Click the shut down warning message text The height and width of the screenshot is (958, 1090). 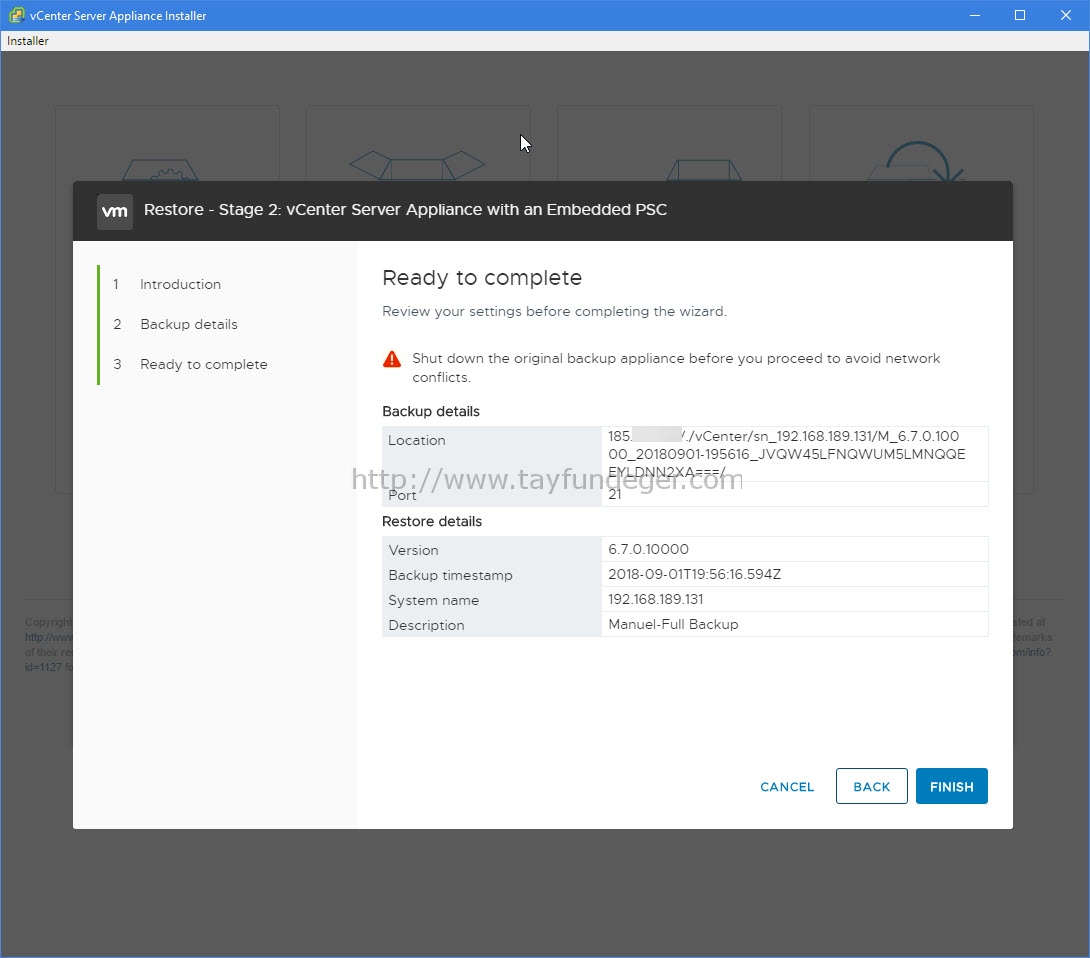point(676,368)
